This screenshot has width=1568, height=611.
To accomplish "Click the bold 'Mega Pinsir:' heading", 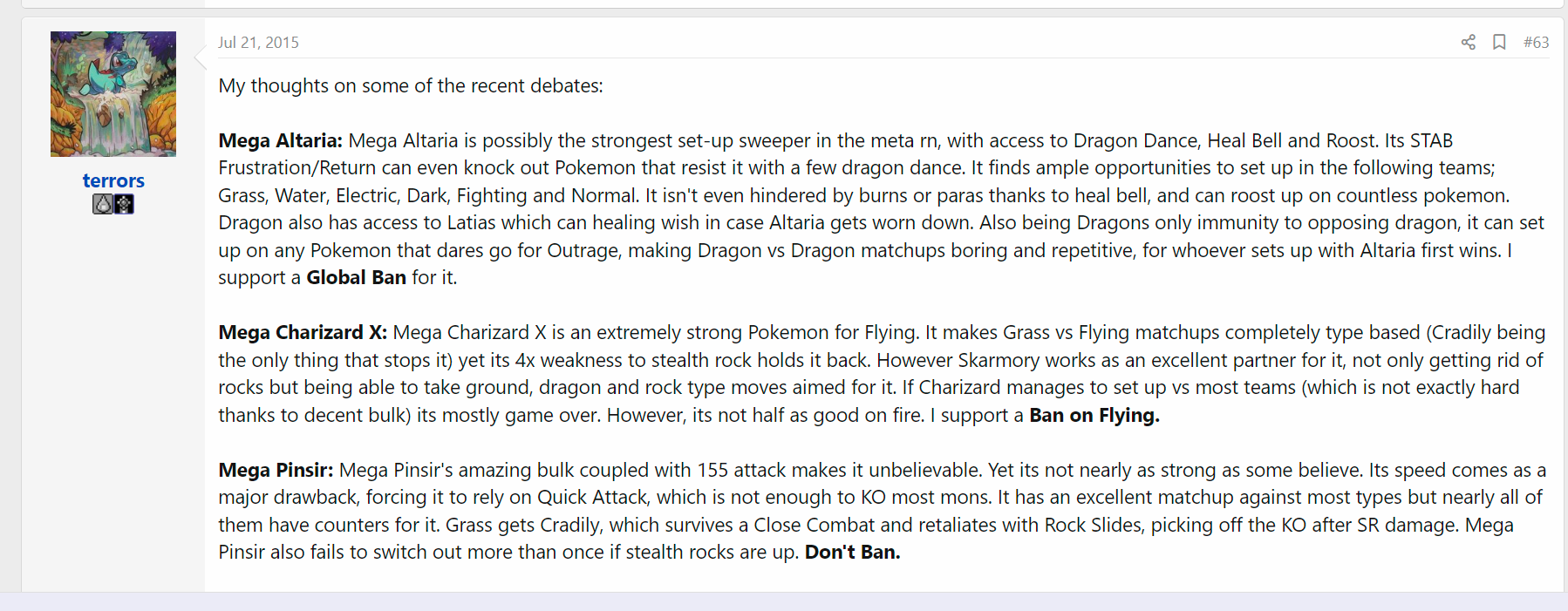I will (276, 470).
